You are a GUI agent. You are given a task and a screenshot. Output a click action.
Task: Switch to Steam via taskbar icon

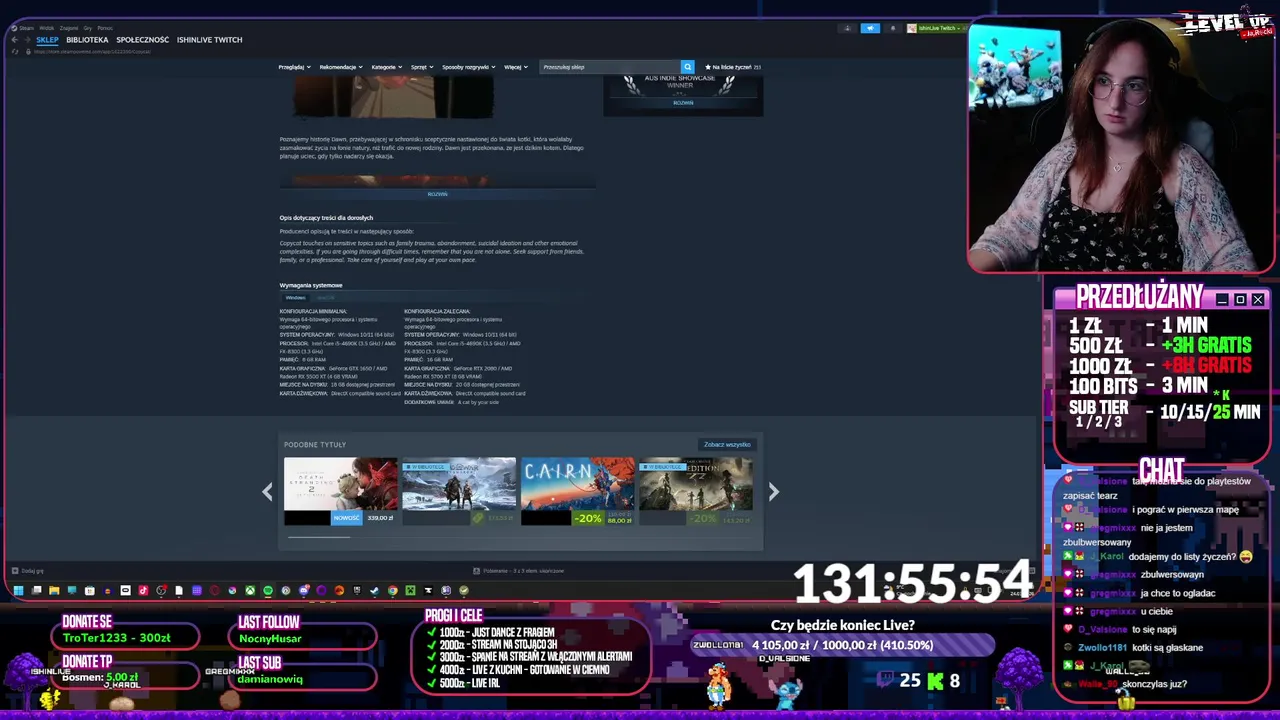pyautogui.click(x=374, y=590)
